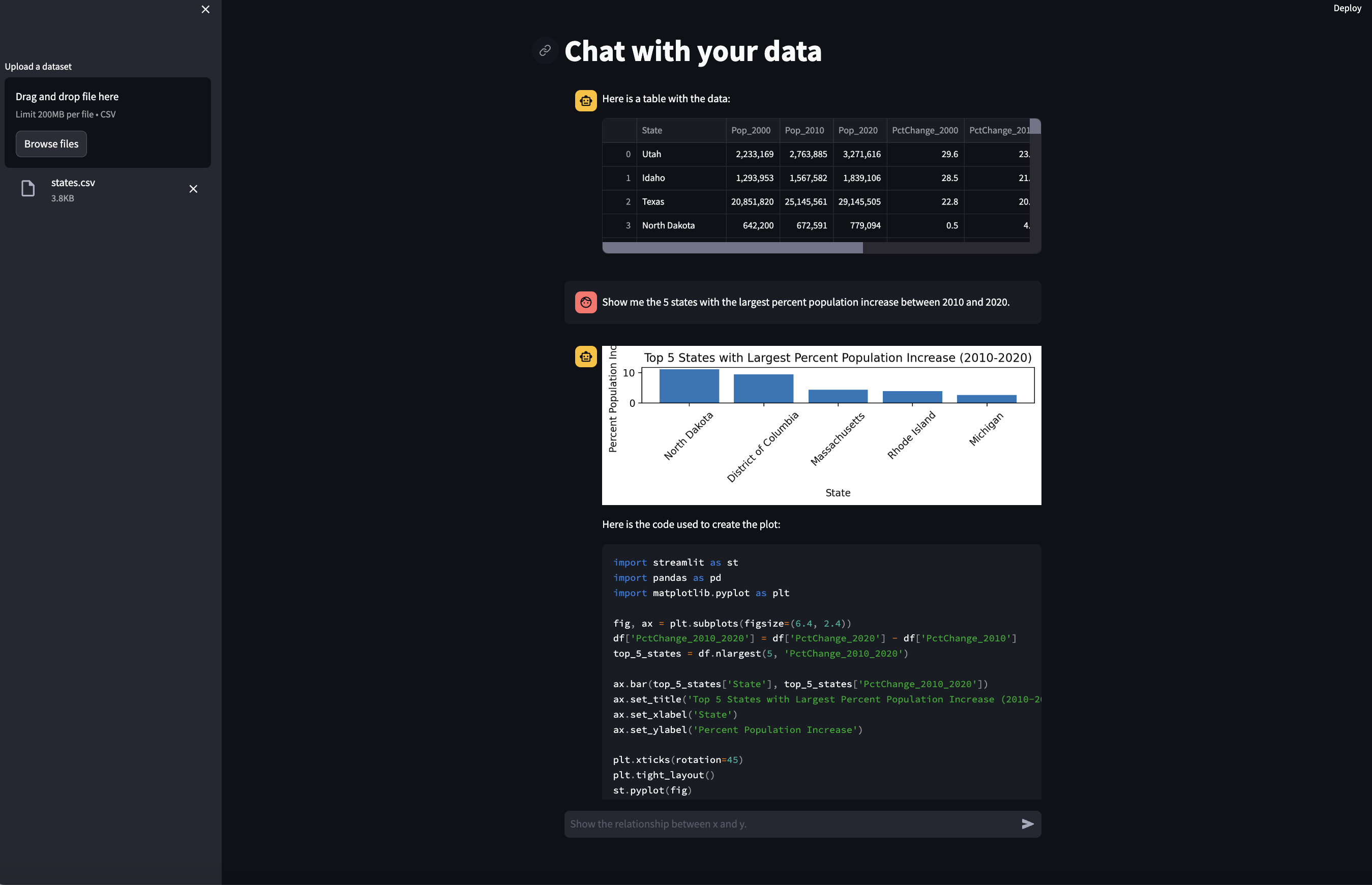The image size is (1372, 885).
Task: Remove the uploaded states.csv file
Action: (x=193, y=189)
